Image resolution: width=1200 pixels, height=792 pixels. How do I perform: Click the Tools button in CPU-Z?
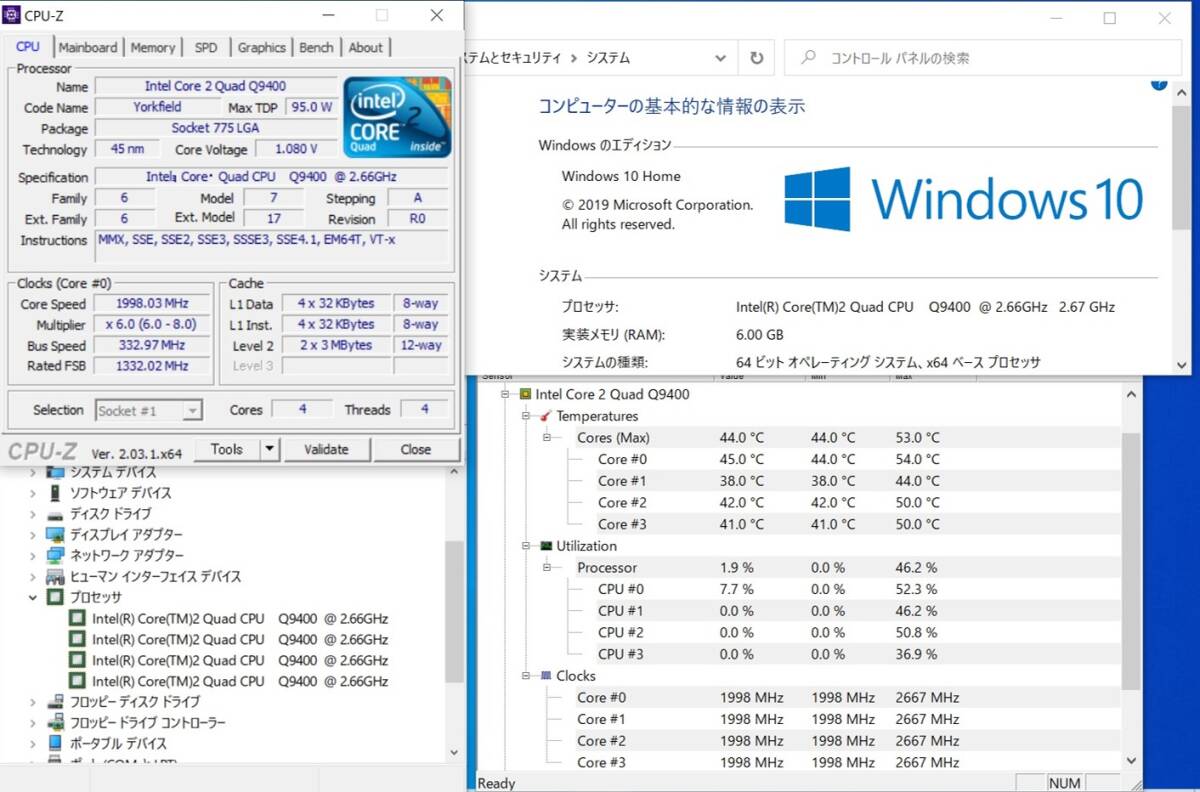227,450
